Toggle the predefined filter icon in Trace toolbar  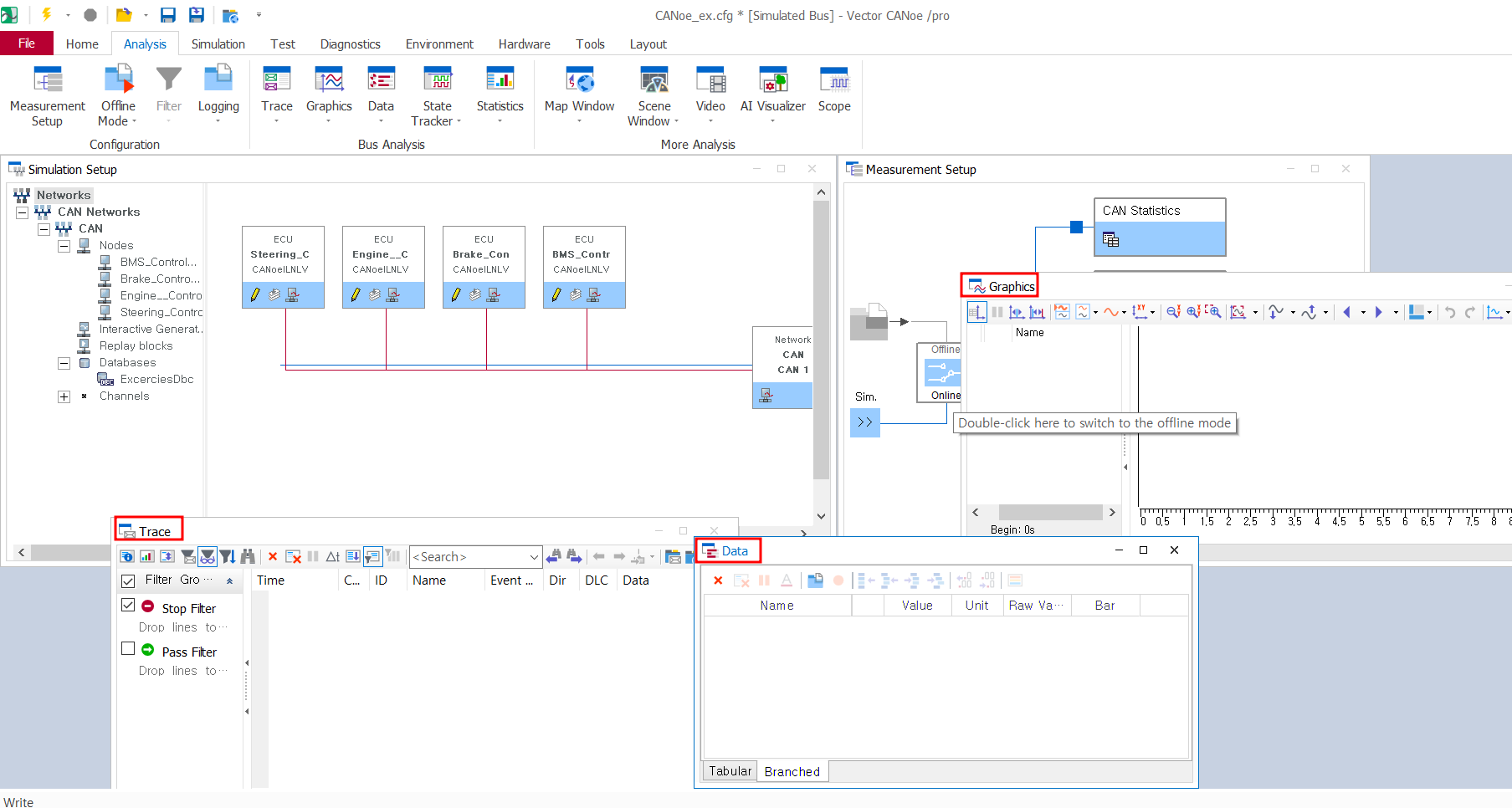coord(188,556)
